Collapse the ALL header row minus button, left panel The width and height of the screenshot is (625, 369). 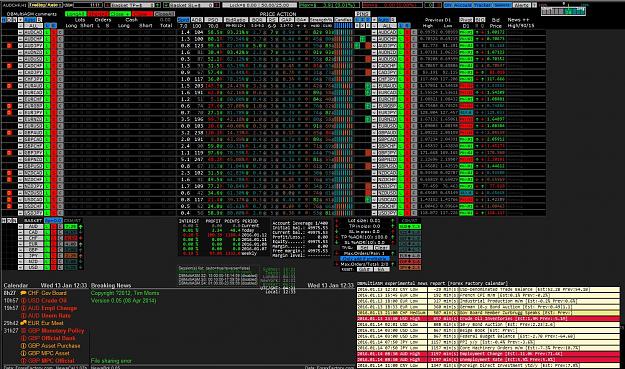20,26
